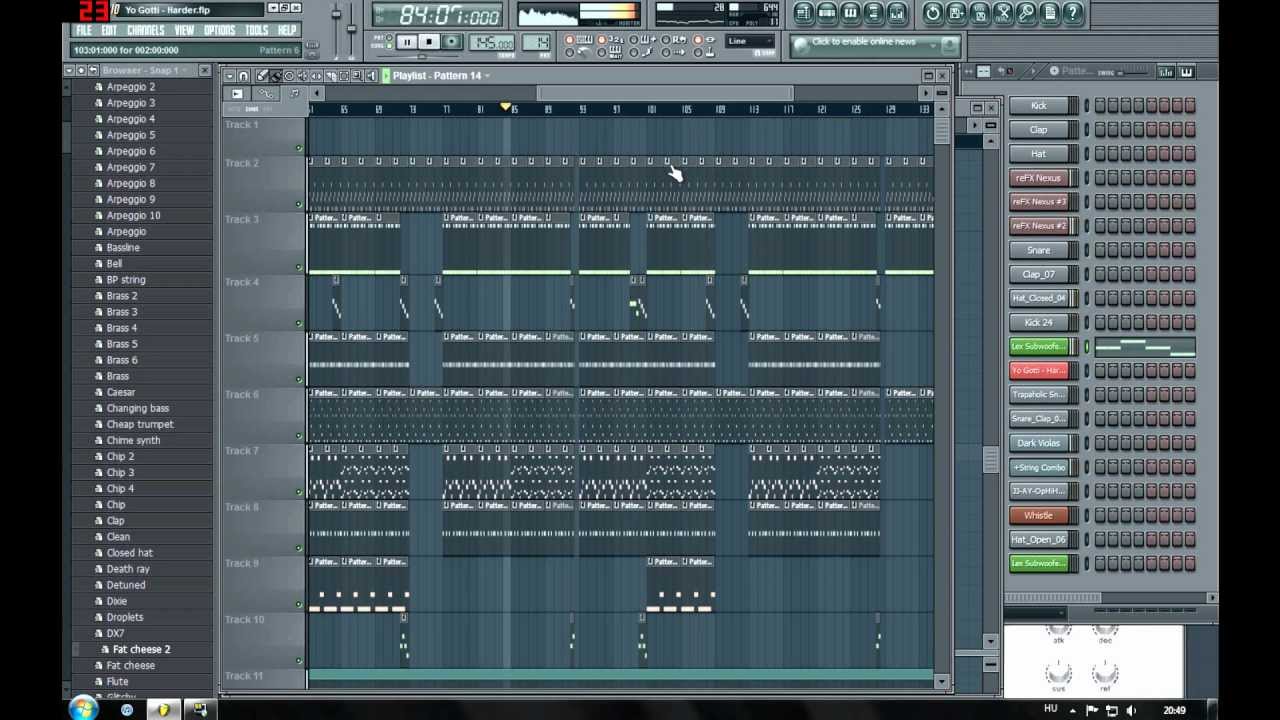Viewport: 1280px width, 720px height.
Task: Open the EDIT menu
Action: (109, 30)
